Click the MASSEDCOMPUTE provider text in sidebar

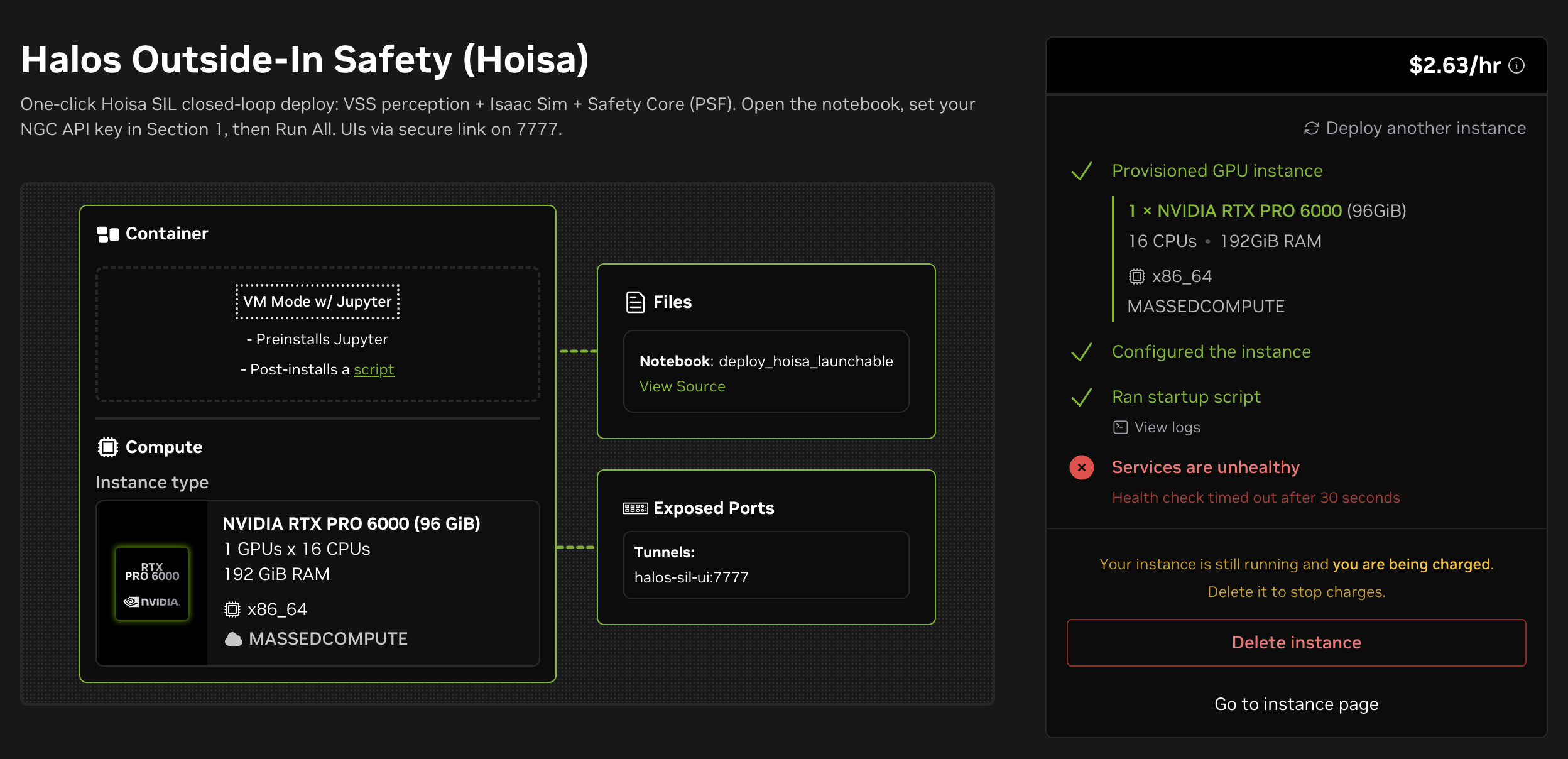1206,307
